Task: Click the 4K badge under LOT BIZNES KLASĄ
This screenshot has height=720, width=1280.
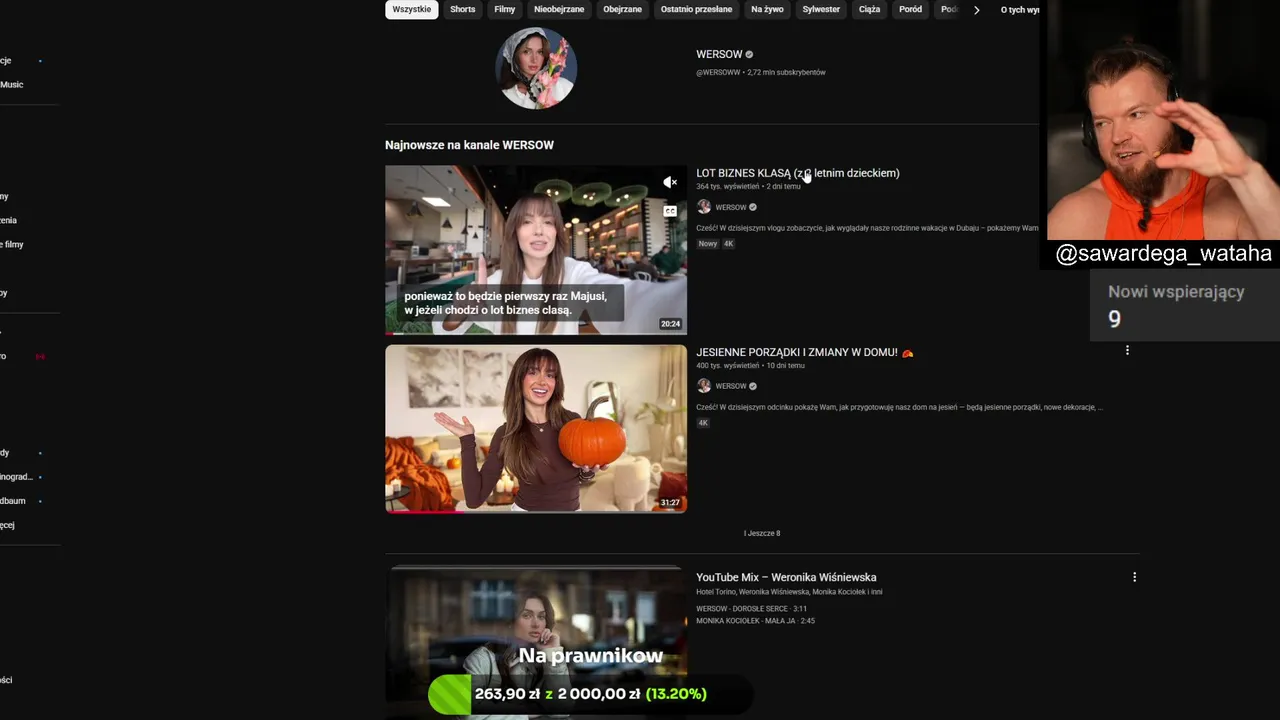Action: click(729, 244)
